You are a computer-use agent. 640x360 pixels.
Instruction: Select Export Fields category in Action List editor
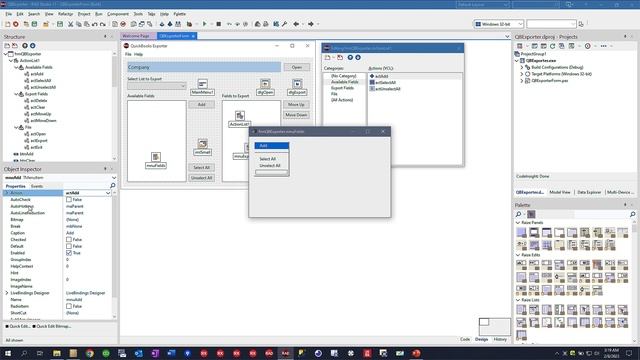[342, 88]
